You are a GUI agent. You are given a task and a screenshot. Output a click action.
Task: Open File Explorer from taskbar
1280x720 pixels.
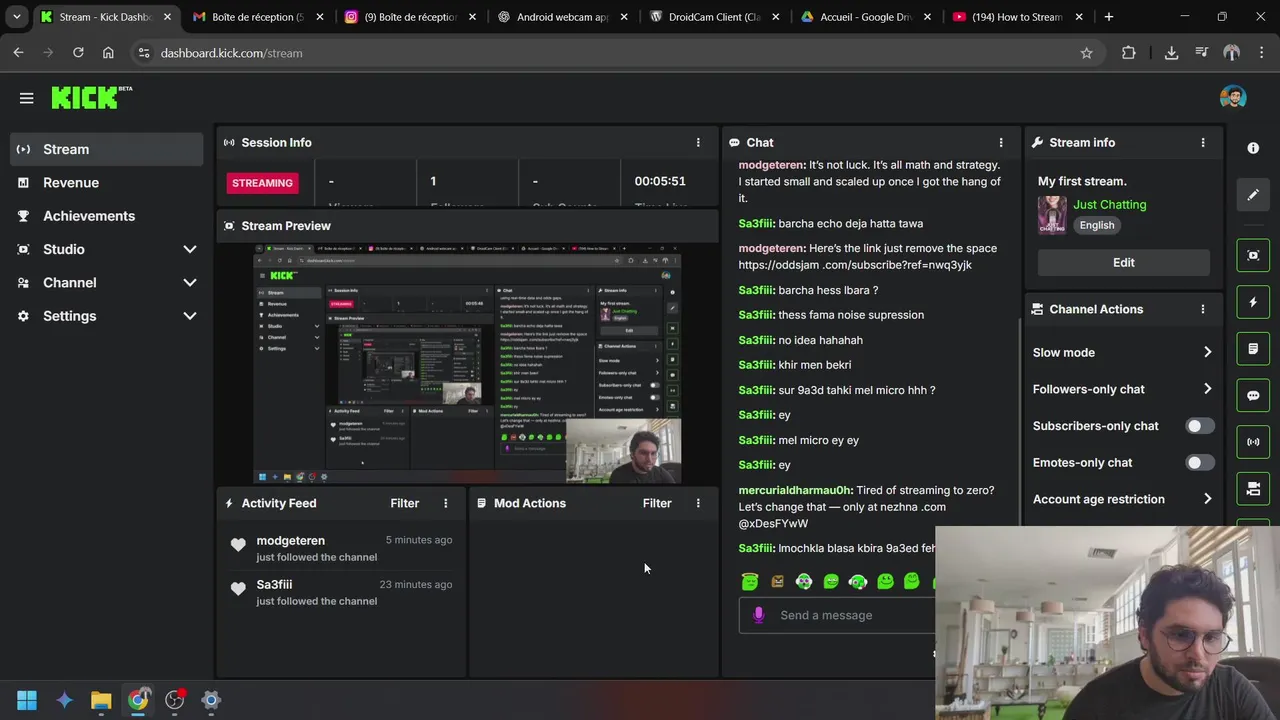pos(101,700)
